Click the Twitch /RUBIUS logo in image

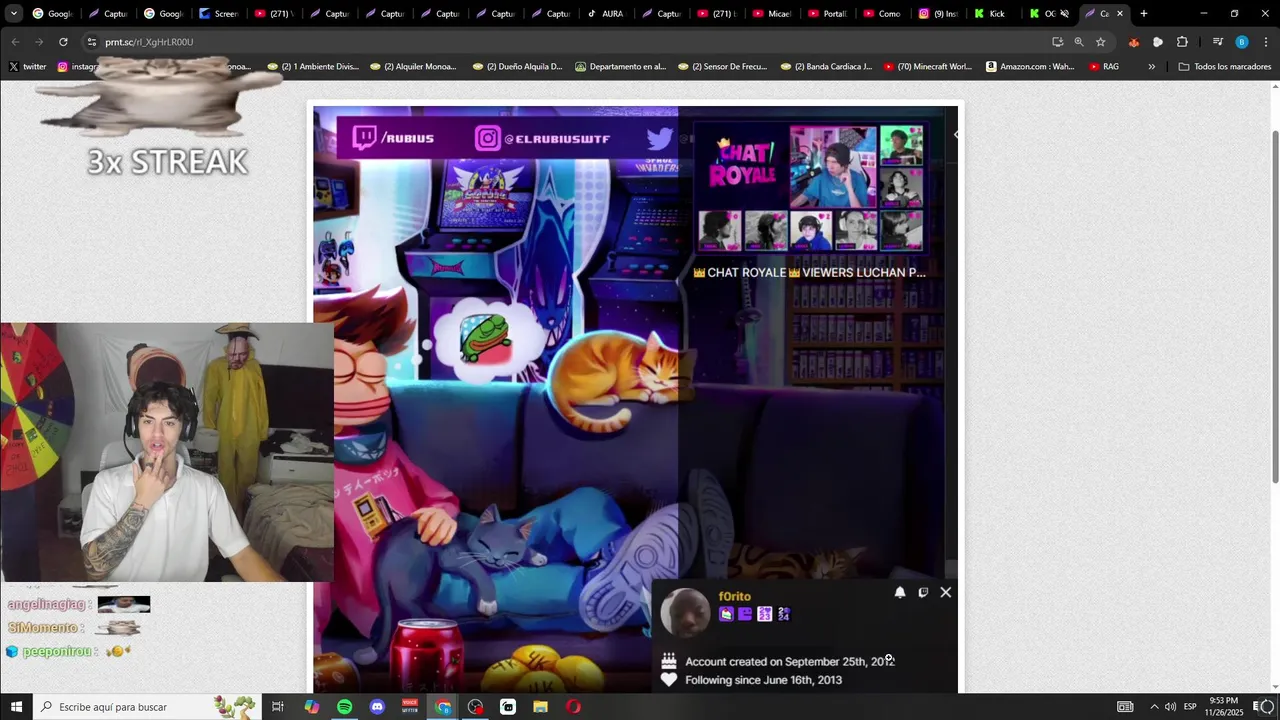394,138
